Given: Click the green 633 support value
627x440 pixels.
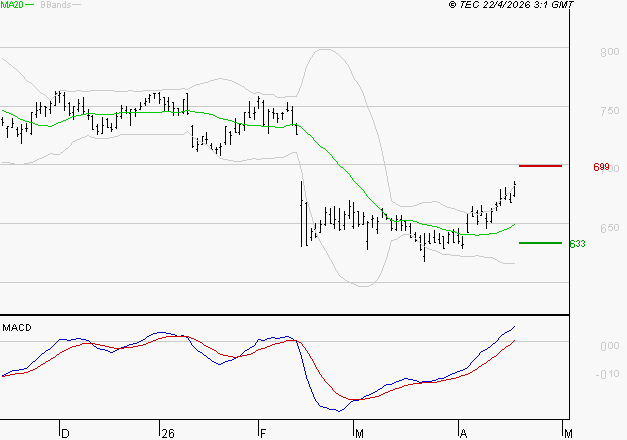Looking at the screenshot, I should [577, 244].
